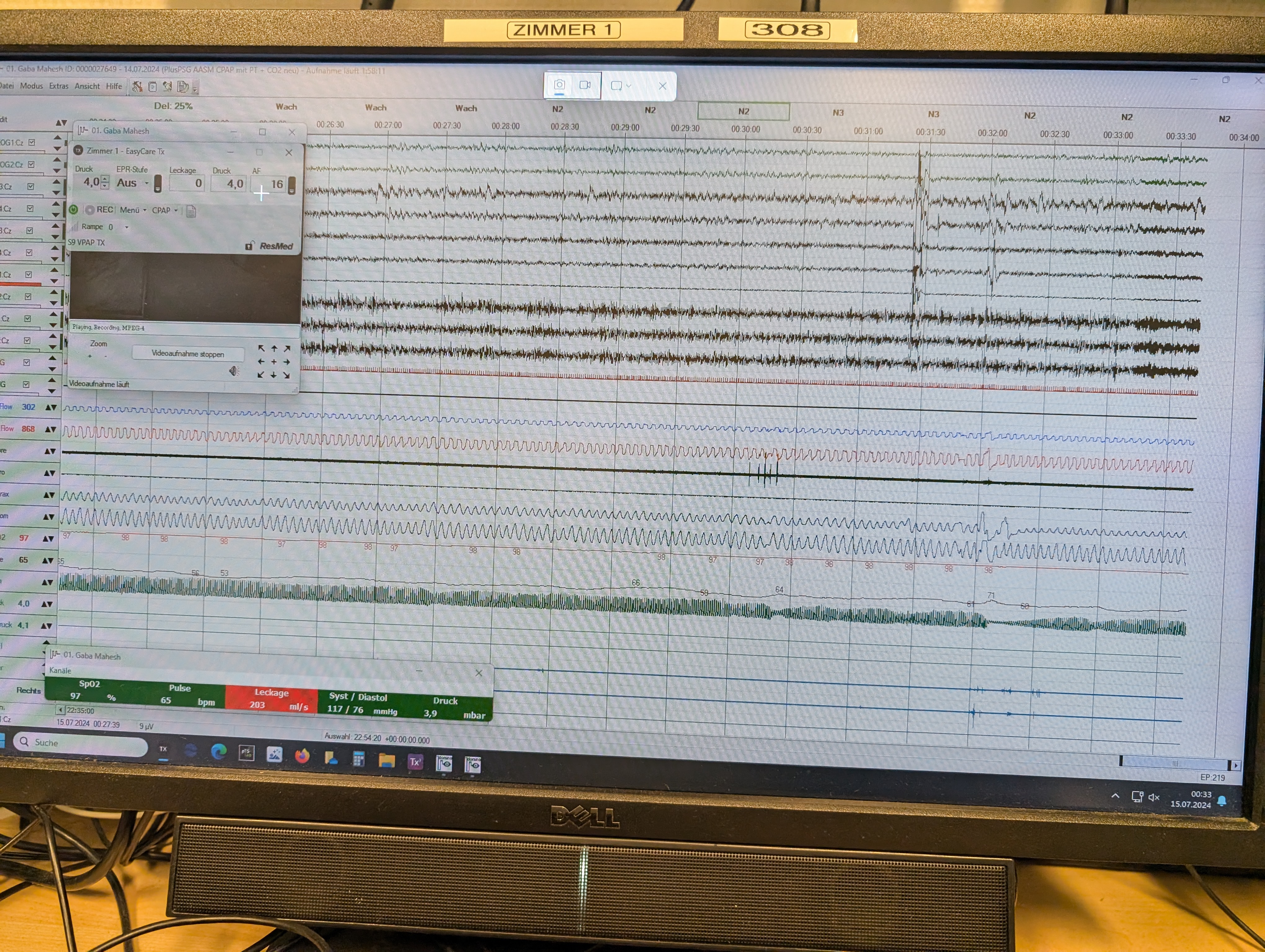Pan camera up with the up arrow
Image resolution: width=1265 pixels, height=952 pixels.
coord(274,348)
